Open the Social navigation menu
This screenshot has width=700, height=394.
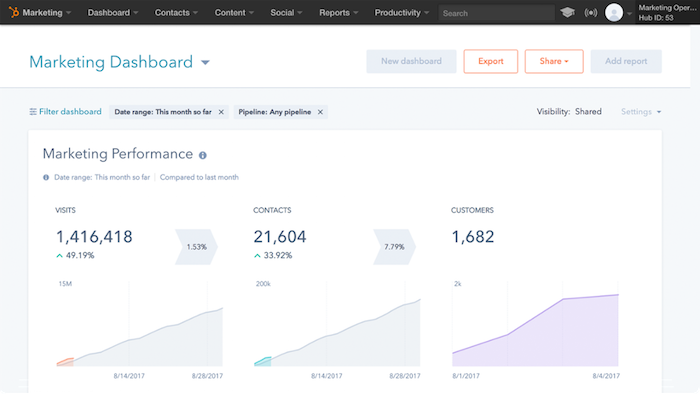(286, 12)
